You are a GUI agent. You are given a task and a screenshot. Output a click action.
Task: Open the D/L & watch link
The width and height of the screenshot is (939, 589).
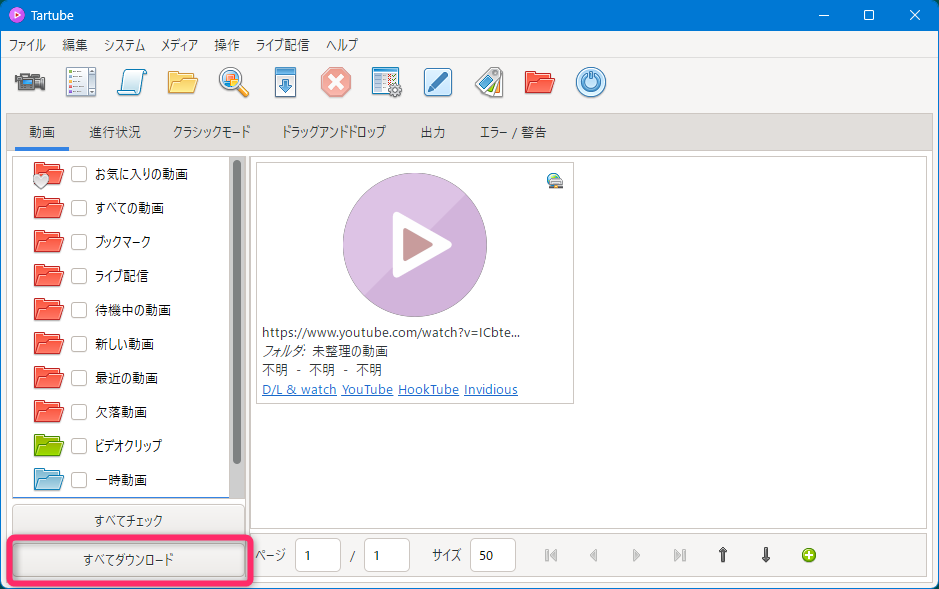pos(298,389)
